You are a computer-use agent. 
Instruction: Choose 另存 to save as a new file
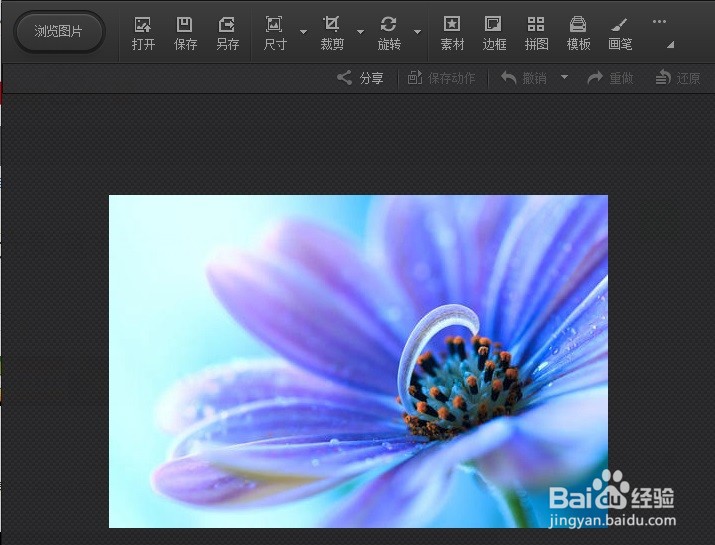tap(228, 33)
